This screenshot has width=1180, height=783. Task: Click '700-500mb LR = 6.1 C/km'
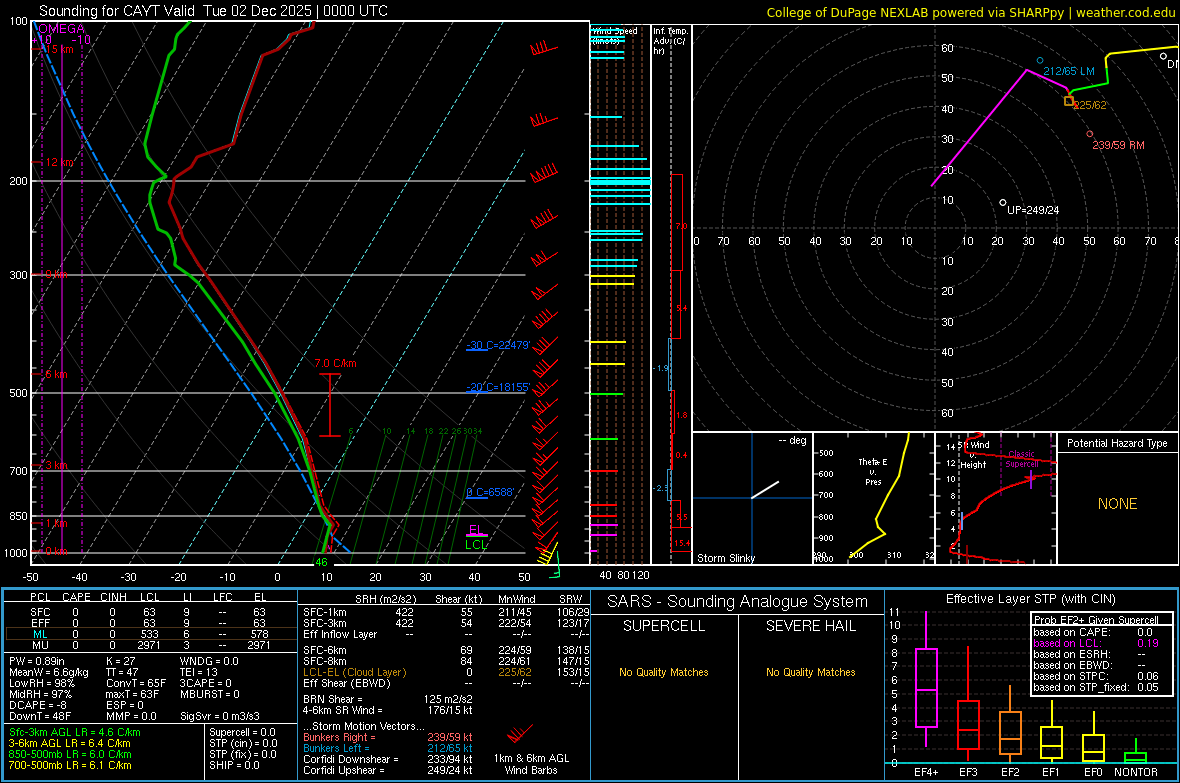click(70, 765)
